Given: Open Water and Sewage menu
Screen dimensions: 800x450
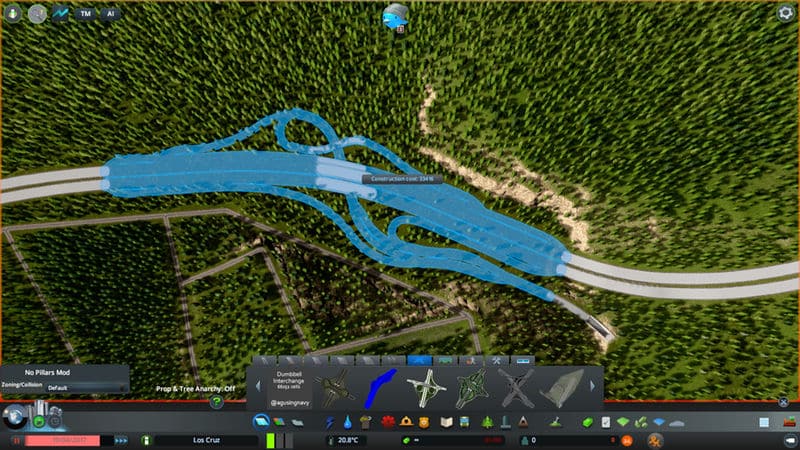Looking at the screenshot, I should pyautogui.click(x=347, y=421).
